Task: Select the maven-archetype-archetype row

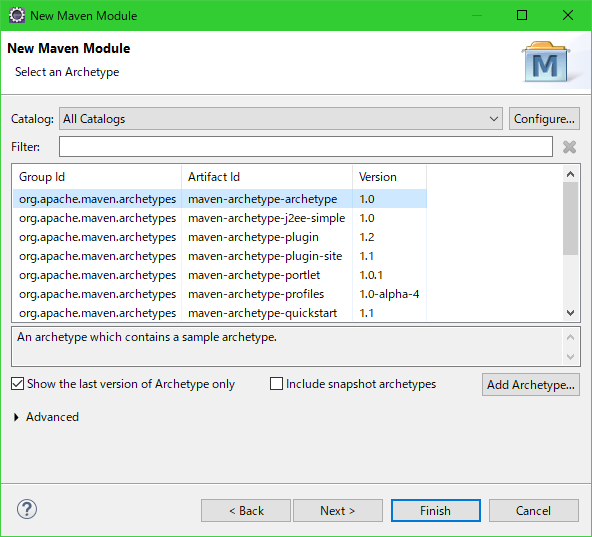Action: click(220, 199)
